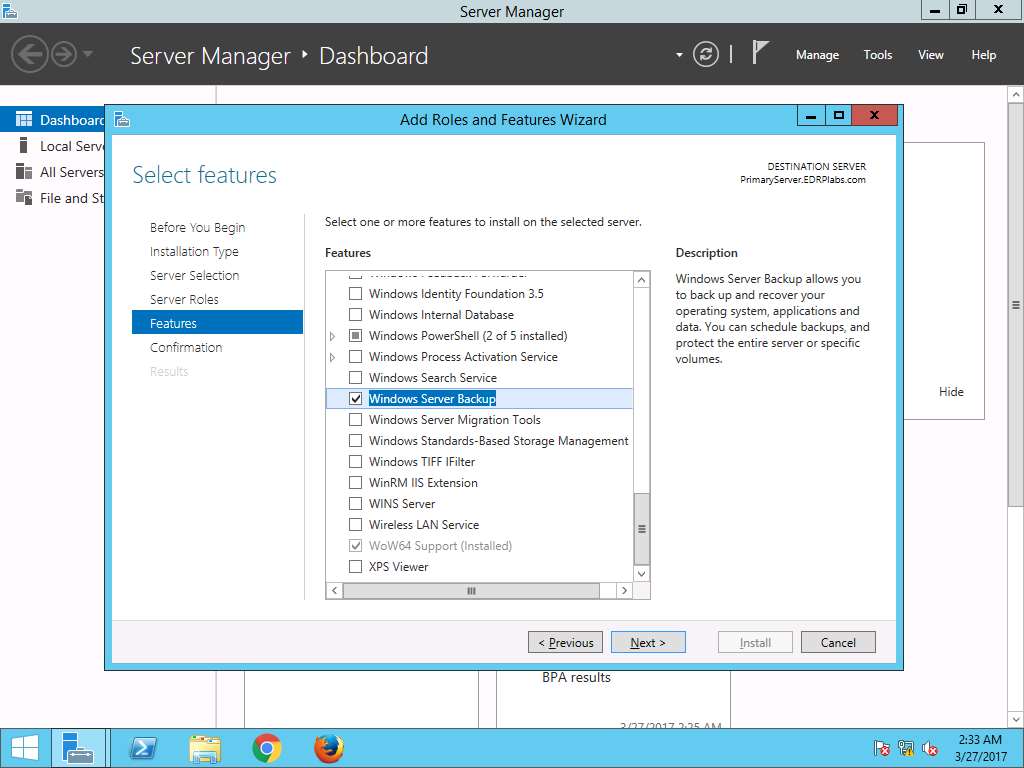The height and width of the screenshot is (768, 1024).
Task: Check Windows Server Migration Tools
Action: tap(355, 420)
